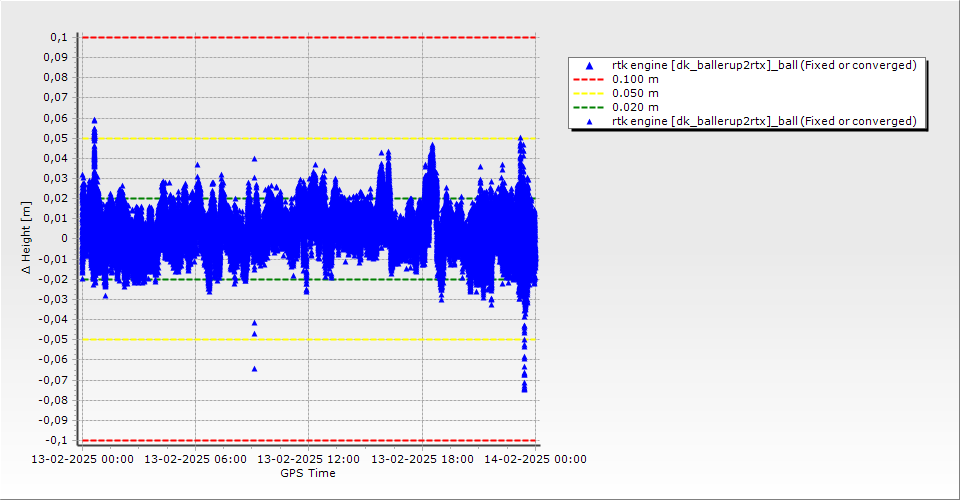
Task: Click the positive 0,05 y-axis label
Action: (56, 138)
